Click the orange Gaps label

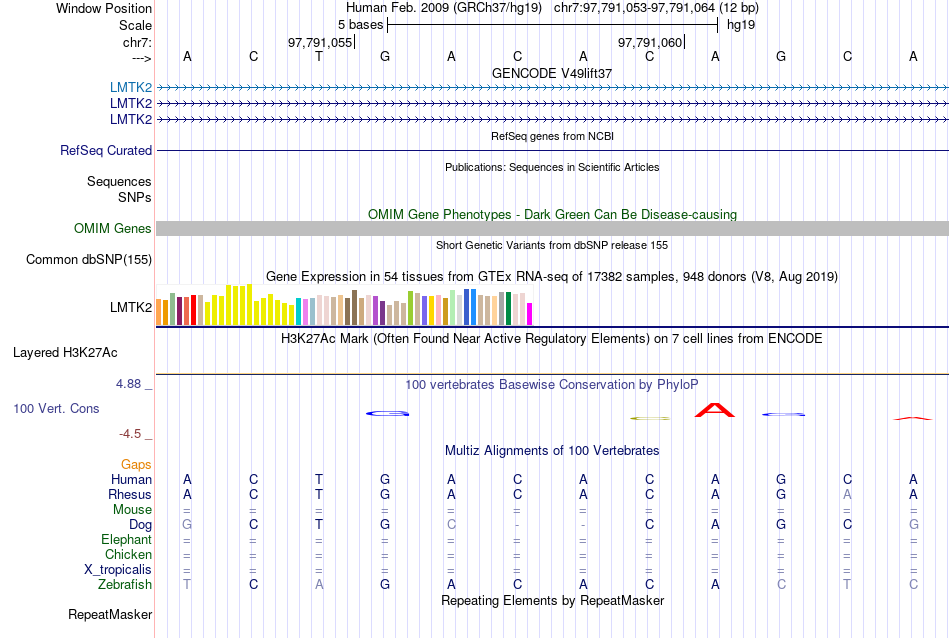click(136, 465)
